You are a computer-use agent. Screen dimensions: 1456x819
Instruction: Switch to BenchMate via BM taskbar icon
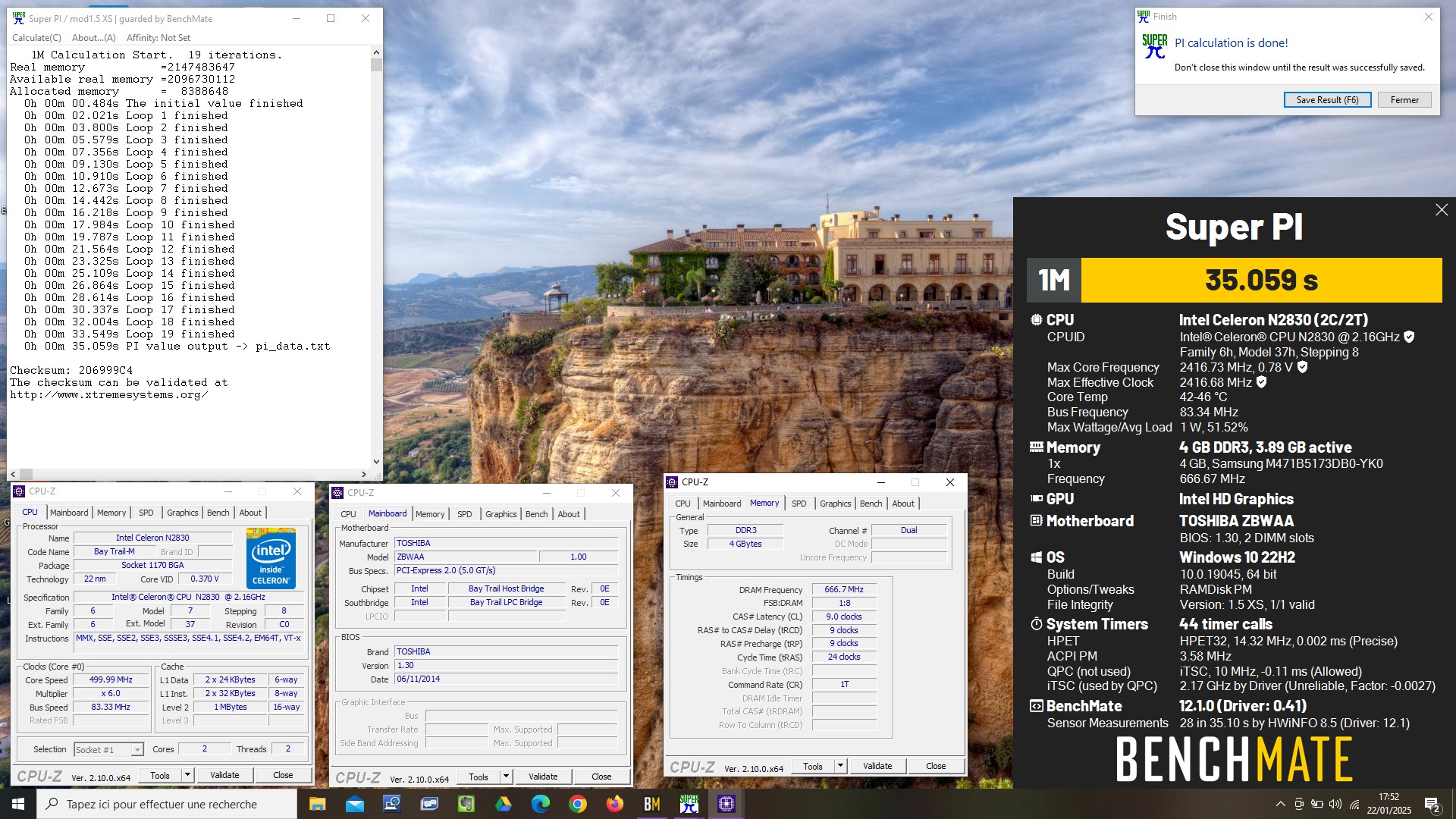(x=651, y=804)
